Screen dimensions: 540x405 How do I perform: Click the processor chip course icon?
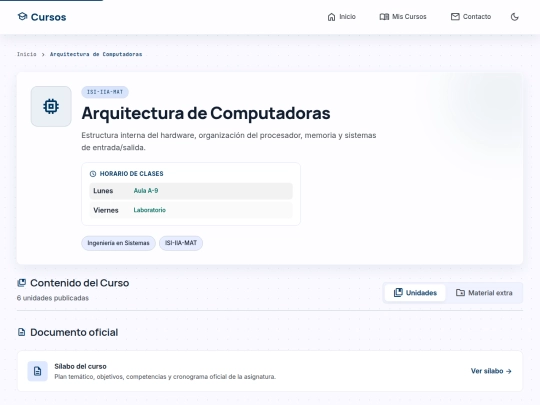click(51, 106)
